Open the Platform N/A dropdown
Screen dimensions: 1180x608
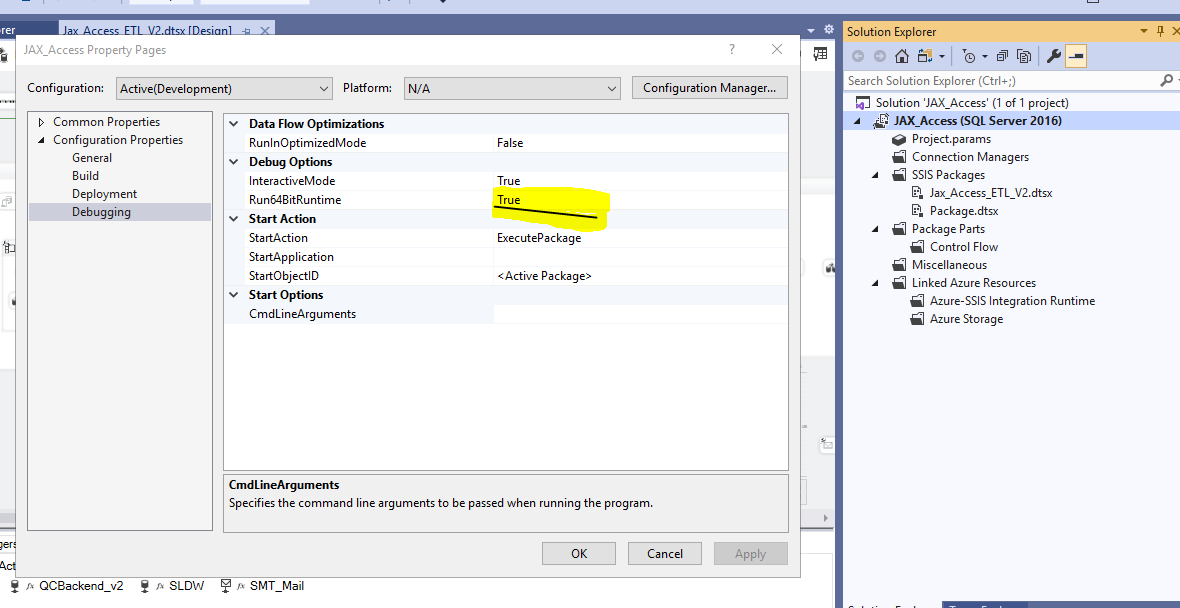(512, 88)
